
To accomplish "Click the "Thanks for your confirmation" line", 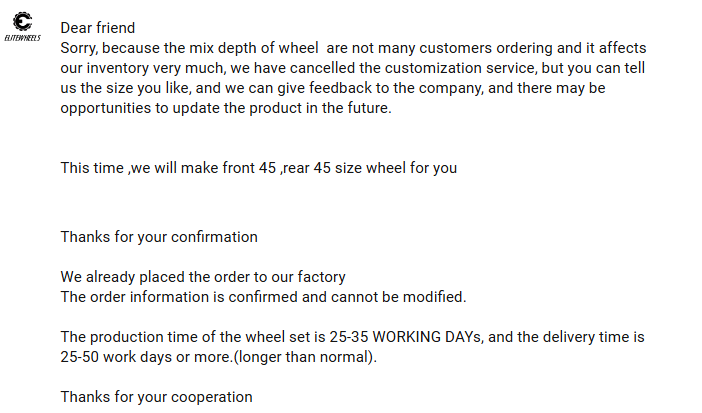I will click(159, 237).
